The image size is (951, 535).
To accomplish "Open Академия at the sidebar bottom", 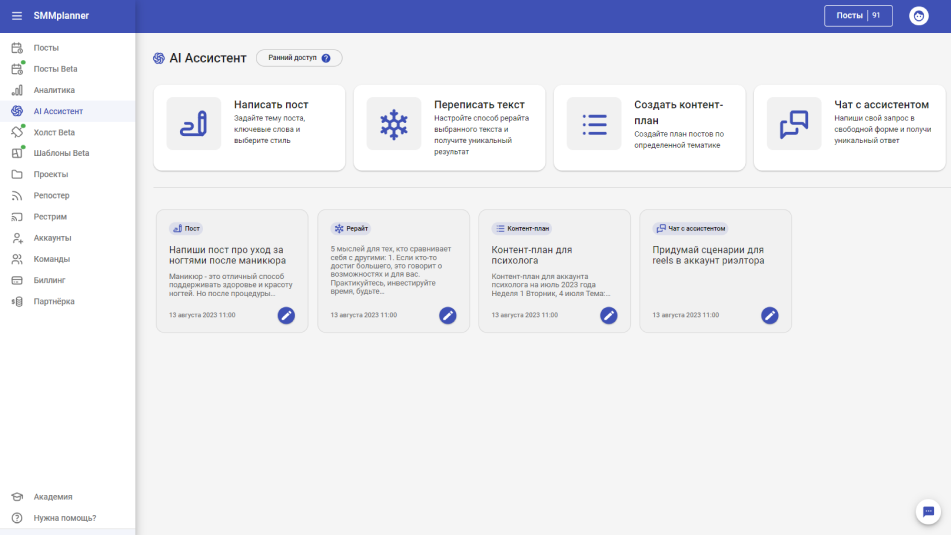I will coord(53,497).
